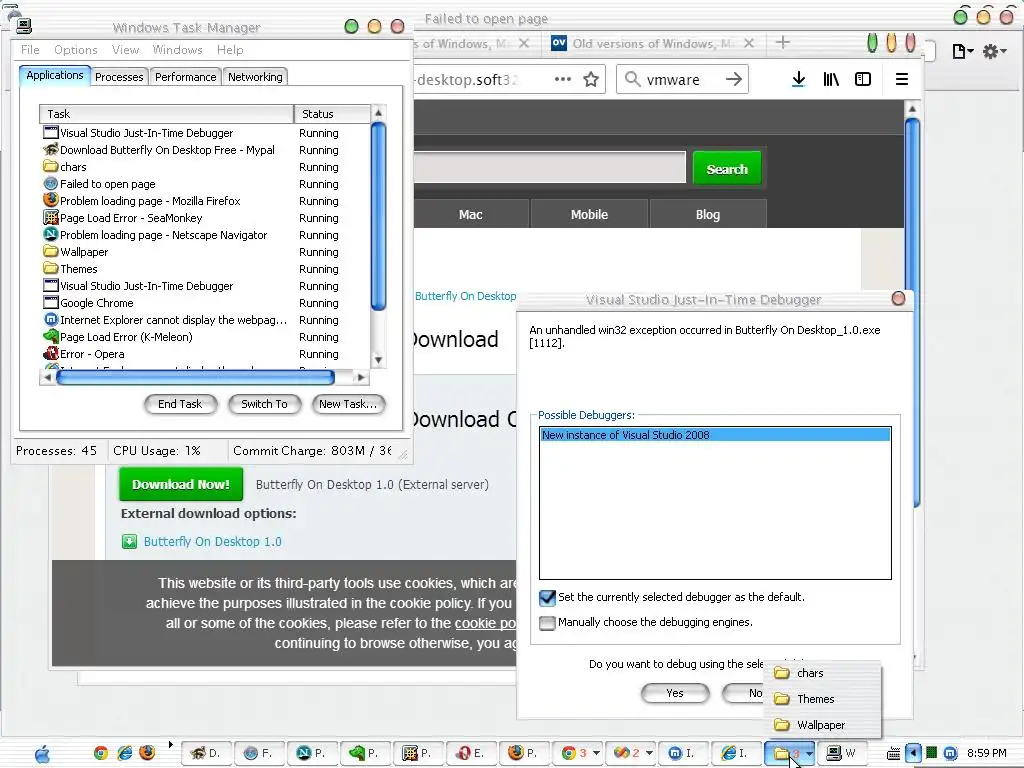Click the keyboard icon in the system tray
Image resolution: width=1024 pixels, height=768 pixels.
(x=894, y=754)
